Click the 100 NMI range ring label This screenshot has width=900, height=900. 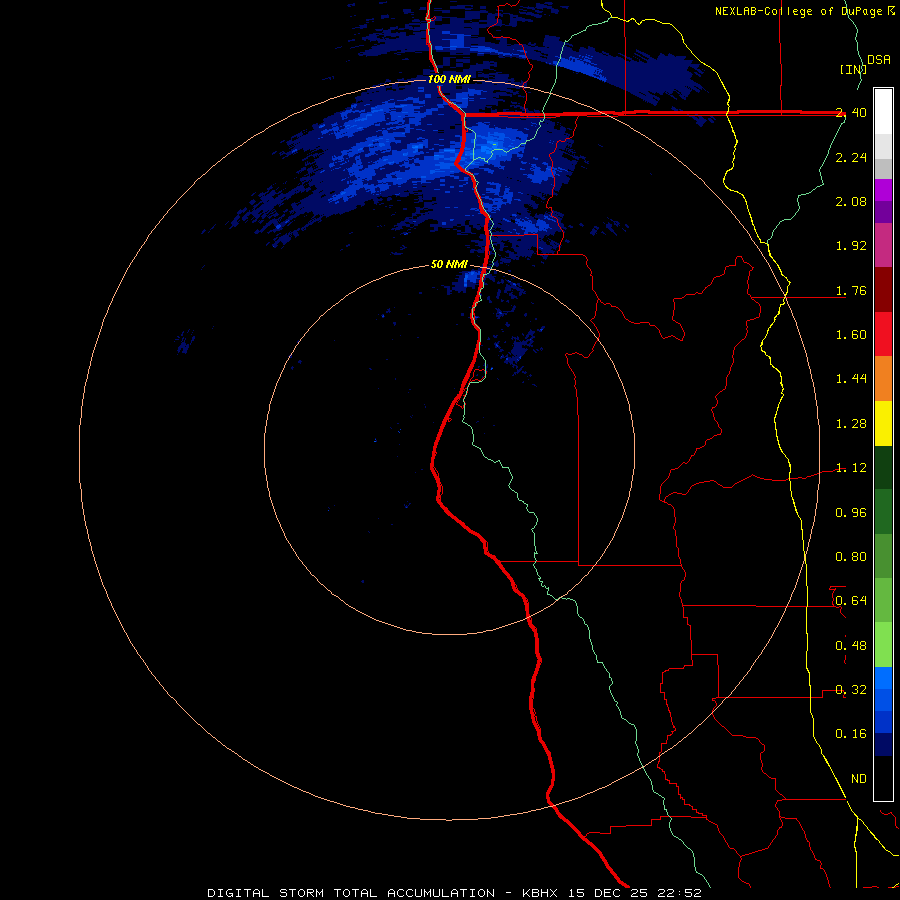pyautogui.click(x=449, y=79)
